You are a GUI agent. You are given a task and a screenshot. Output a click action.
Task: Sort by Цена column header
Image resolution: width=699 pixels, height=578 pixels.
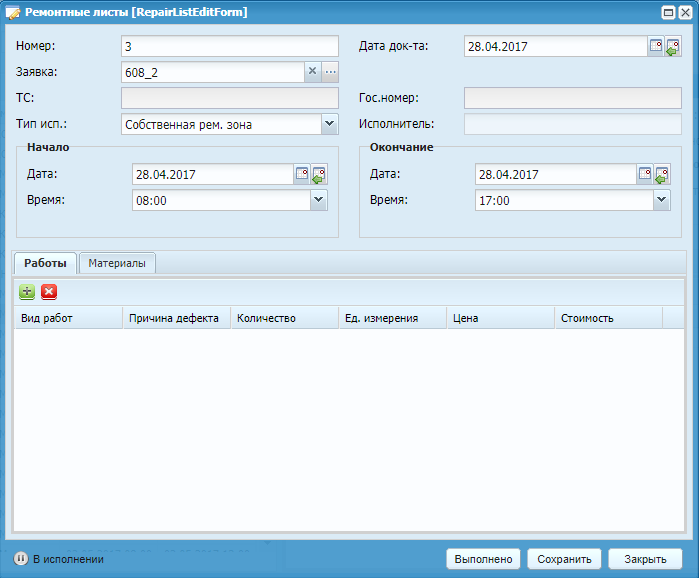[501, 318]
